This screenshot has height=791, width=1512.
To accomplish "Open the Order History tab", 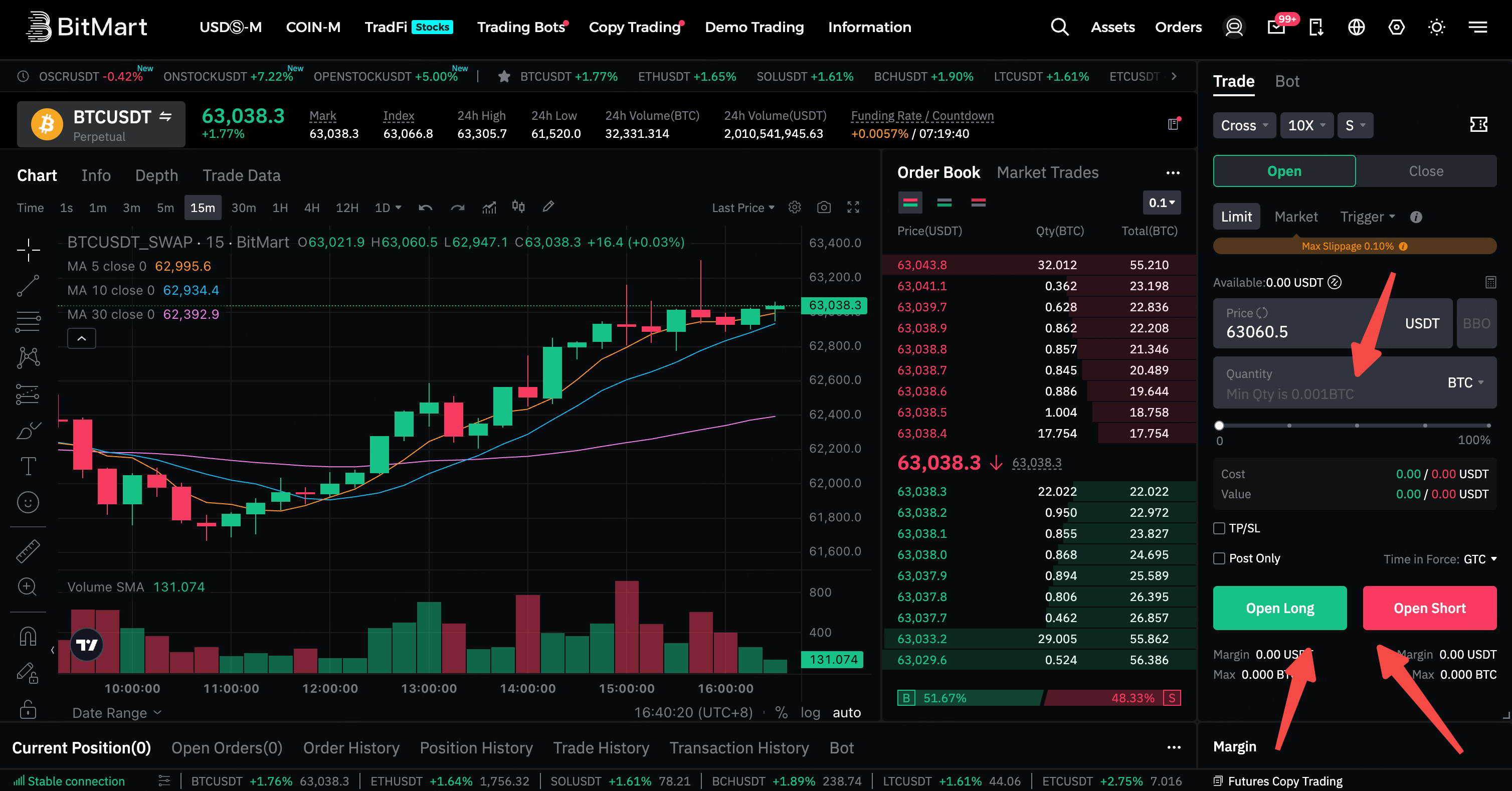I will pos(351,748).
